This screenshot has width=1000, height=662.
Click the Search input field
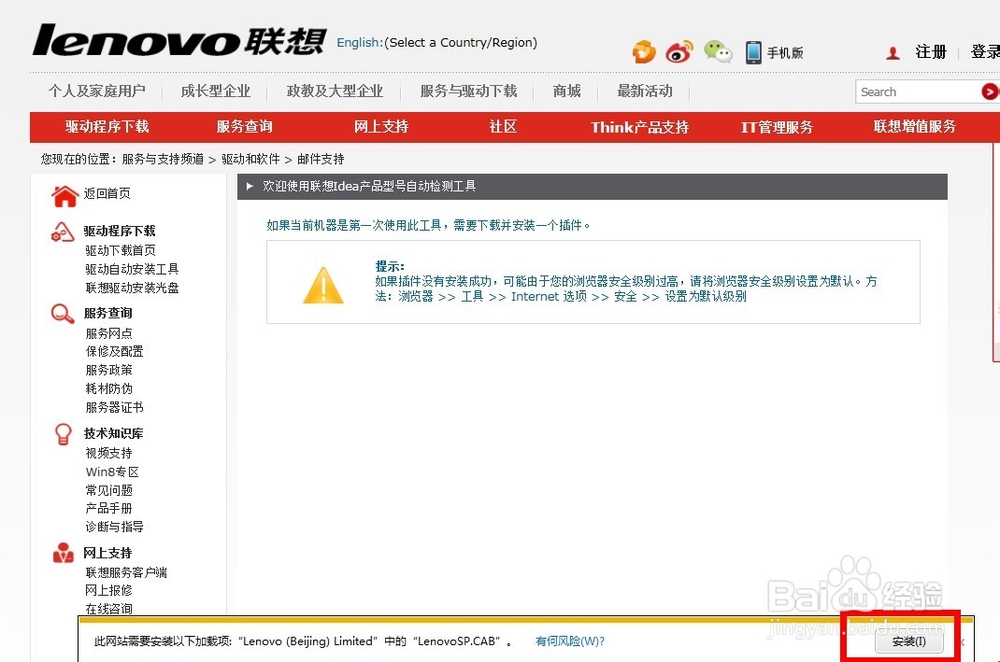(x=918, y=92)
